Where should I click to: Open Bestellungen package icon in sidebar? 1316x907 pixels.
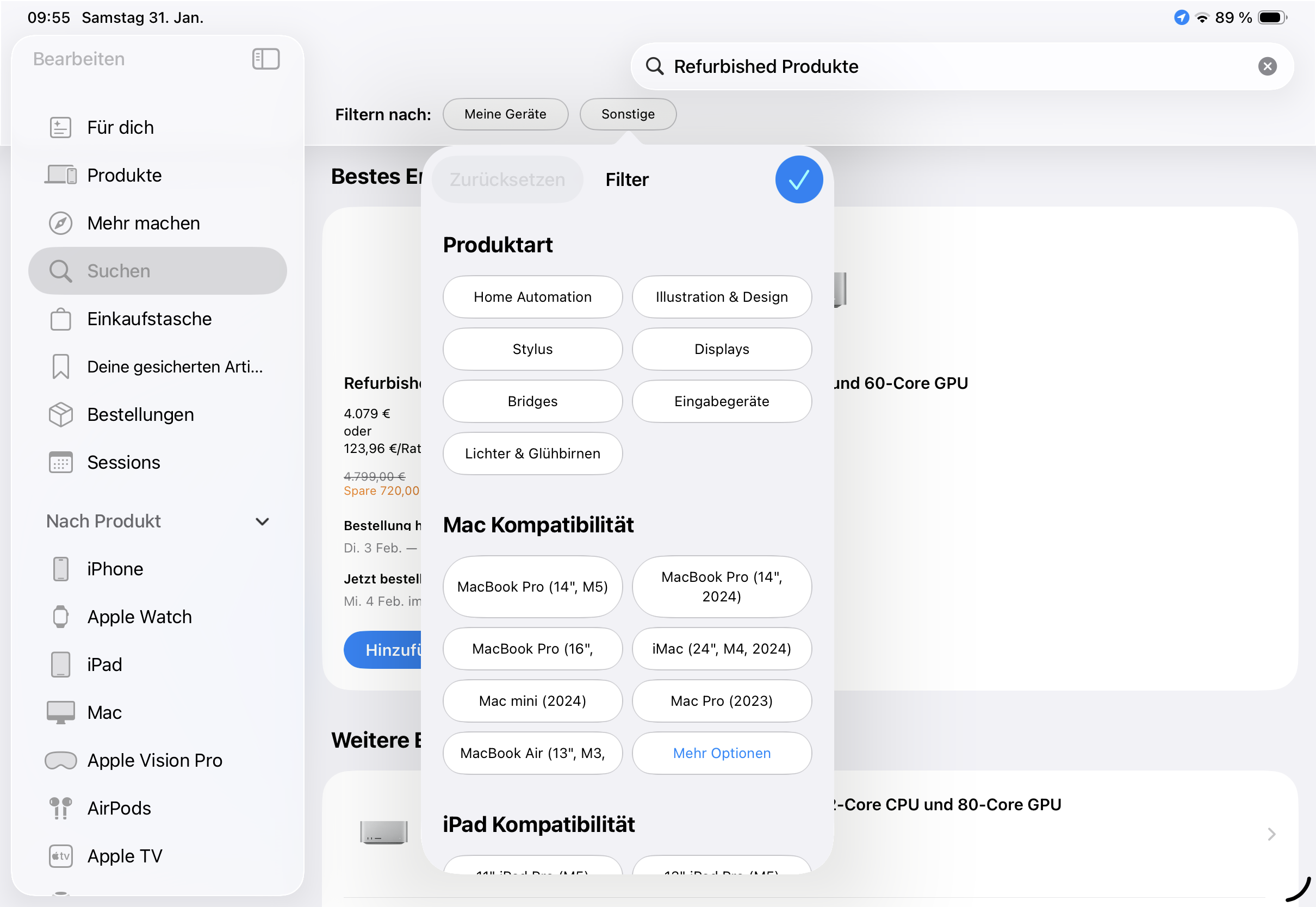click(x=61, y=415)
